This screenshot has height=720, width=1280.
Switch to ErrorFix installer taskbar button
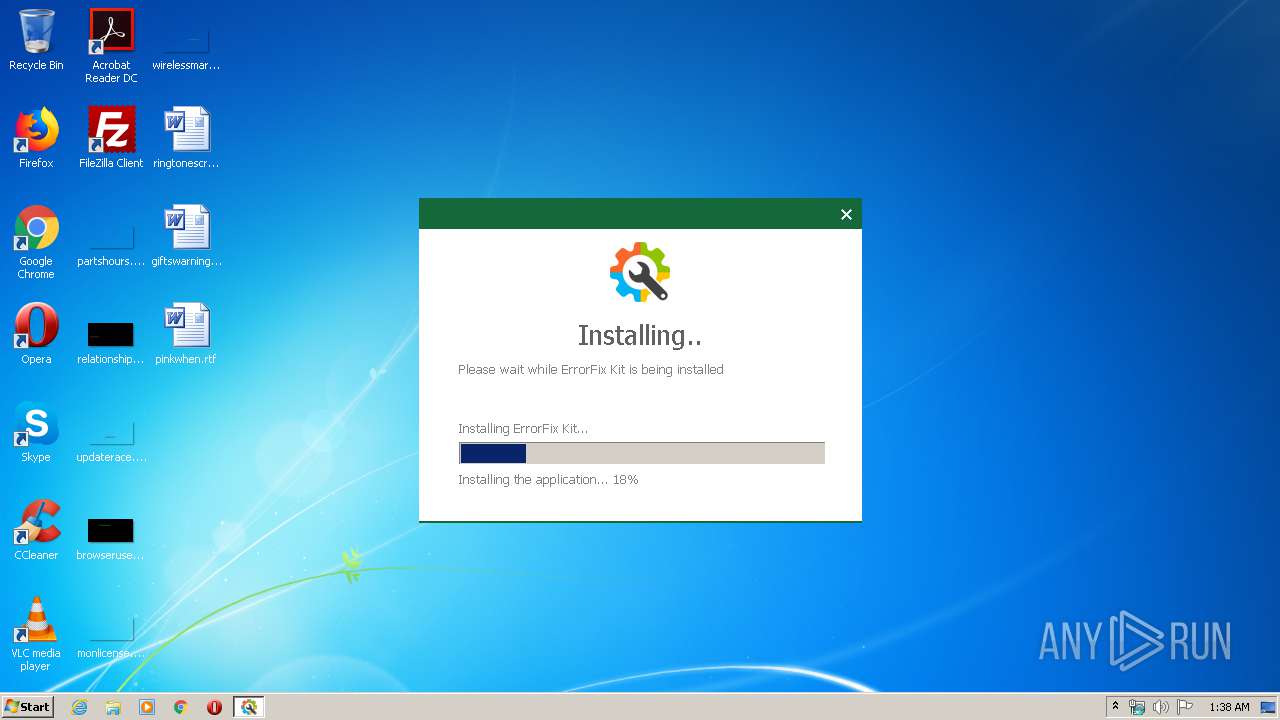click(x=249, y=707)
